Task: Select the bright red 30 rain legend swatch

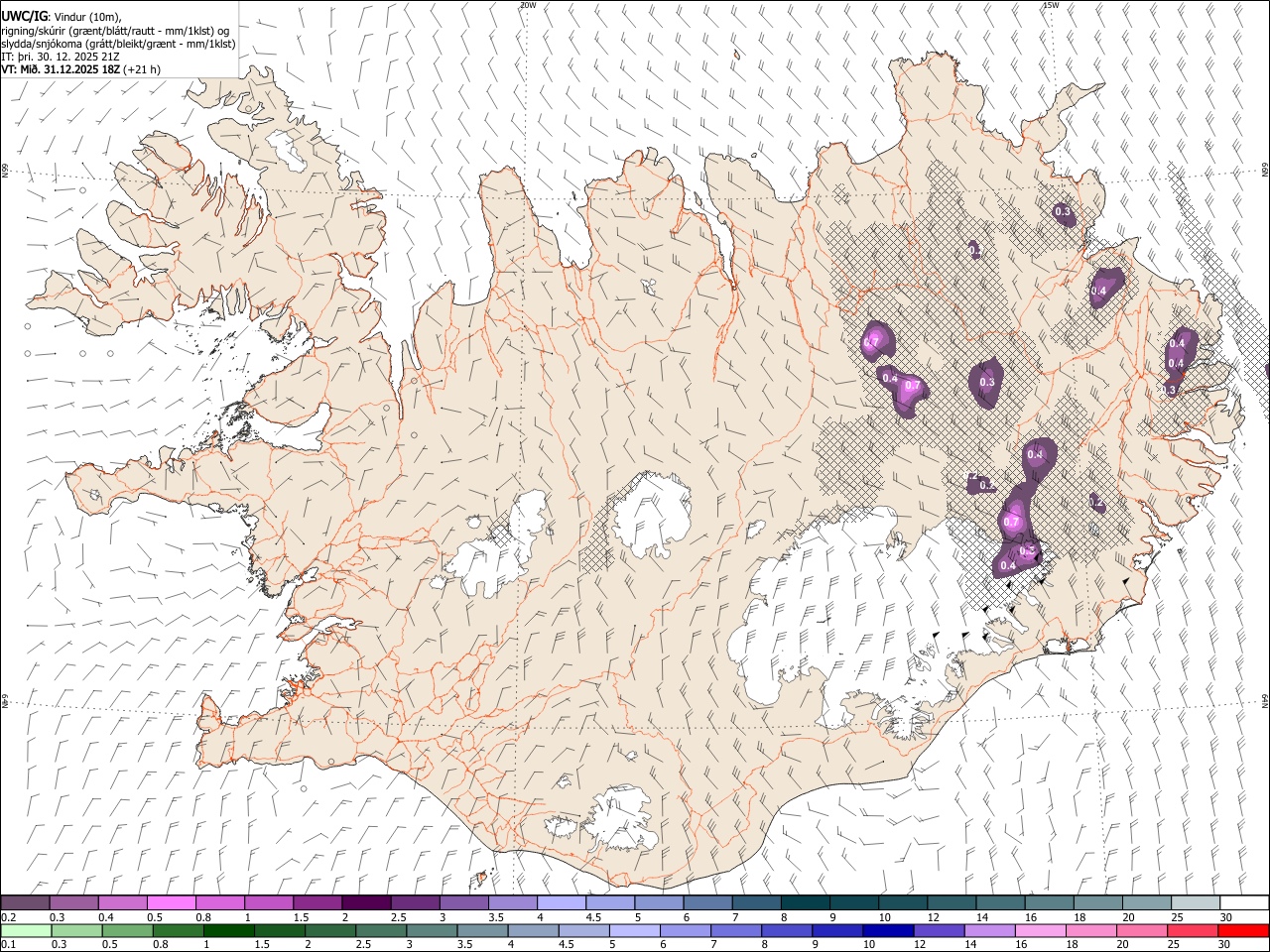Action: tap(1242, 930)
